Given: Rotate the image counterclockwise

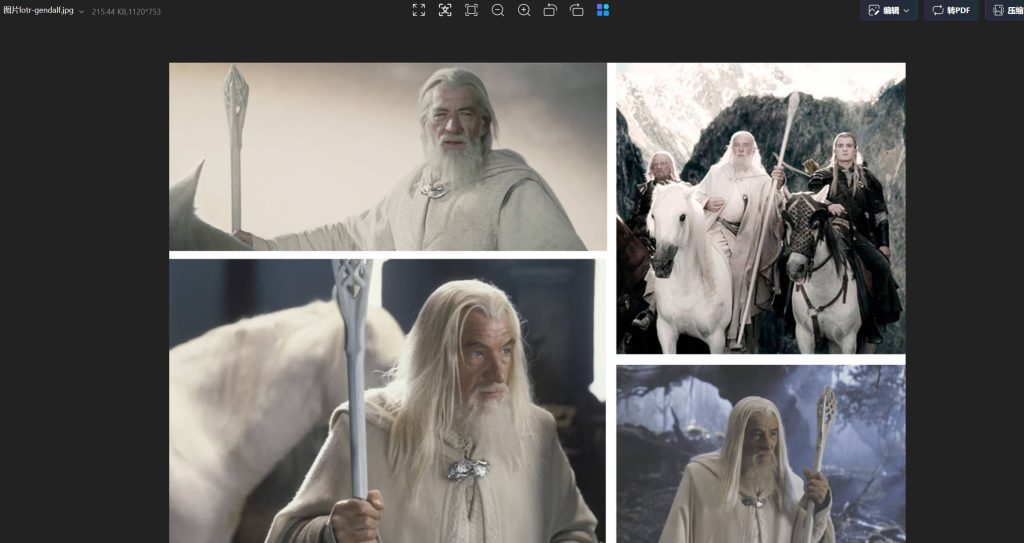Looking at the screenshot, I should coord(550,10).
